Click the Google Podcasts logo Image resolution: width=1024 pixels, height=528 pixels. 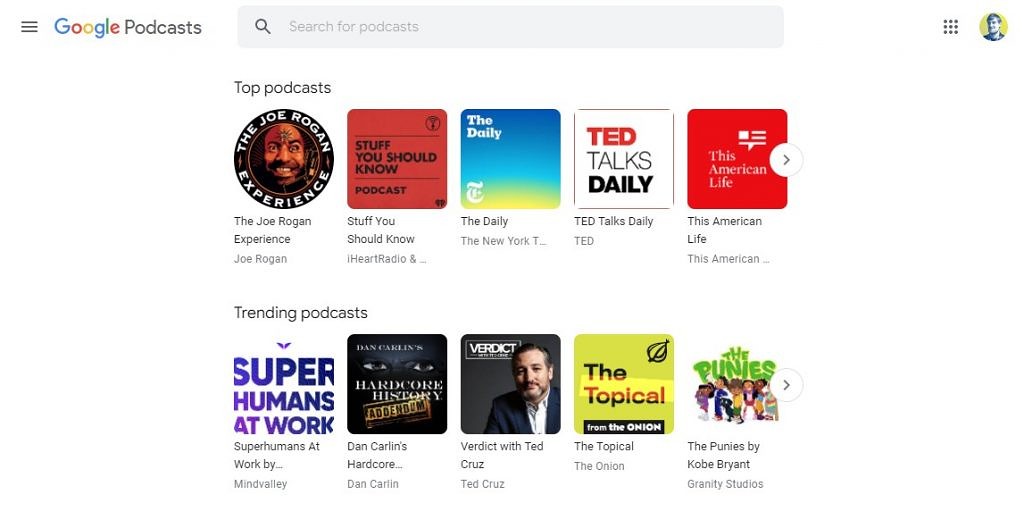(128, 27)
